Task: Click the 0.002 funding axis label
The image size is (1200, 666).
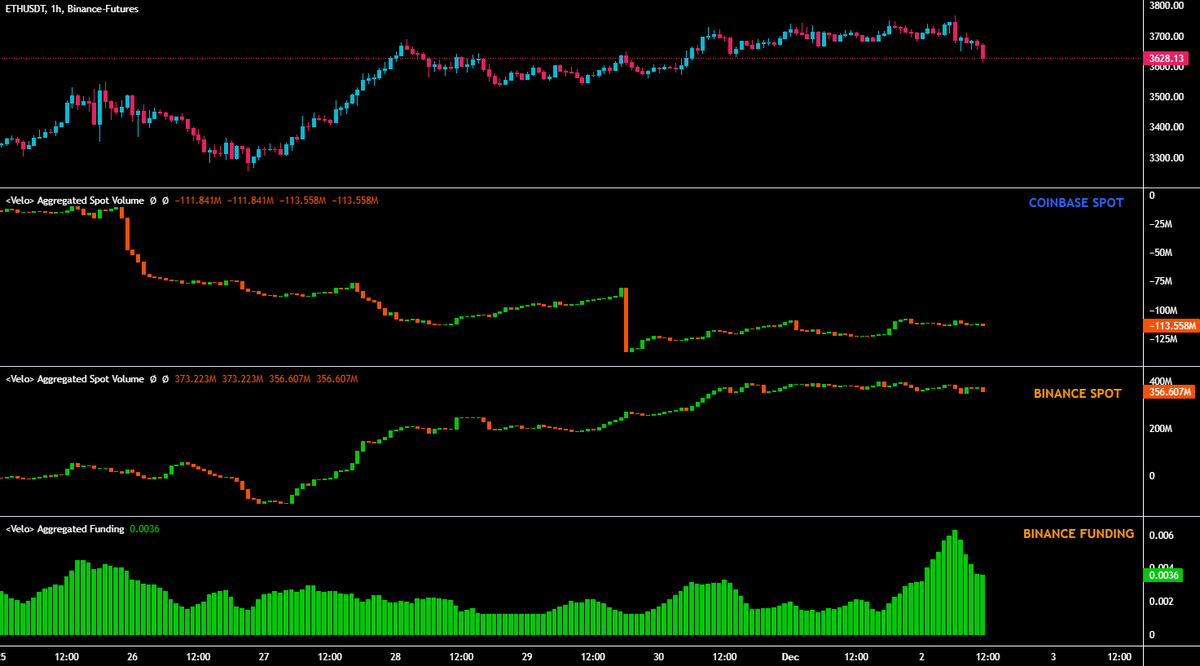Action: coord(1162,602)
